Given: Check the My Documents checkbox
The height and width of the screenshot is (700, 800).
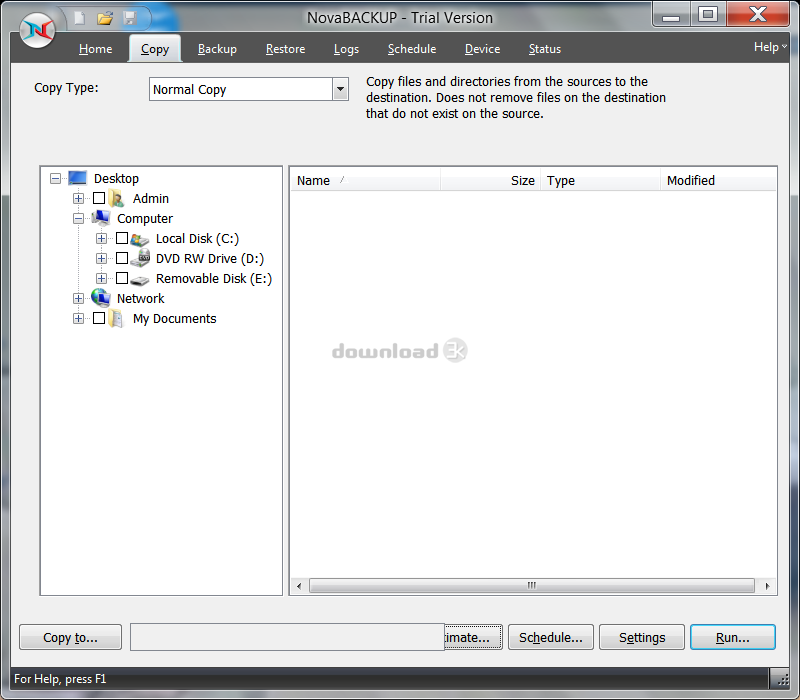Looking at the screenshot, I should (99, 318).
